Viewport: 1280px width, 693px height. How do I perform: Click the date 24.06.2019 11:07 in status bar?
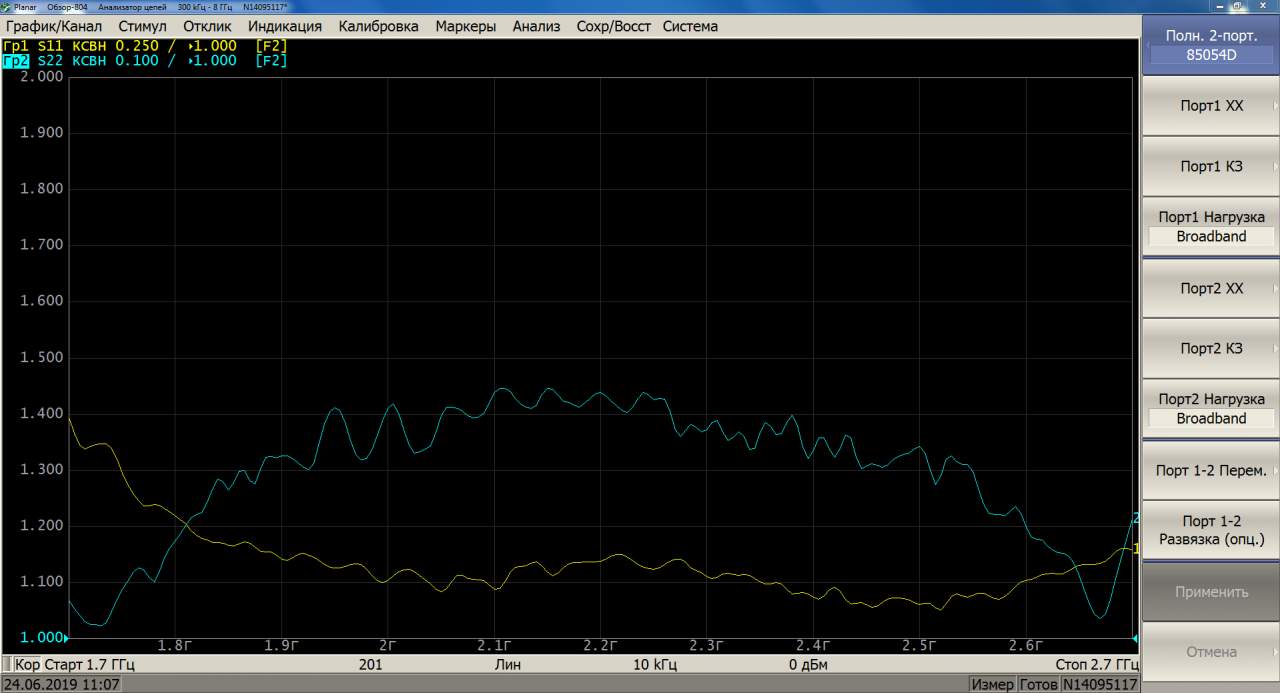click(x=62, y=684)
